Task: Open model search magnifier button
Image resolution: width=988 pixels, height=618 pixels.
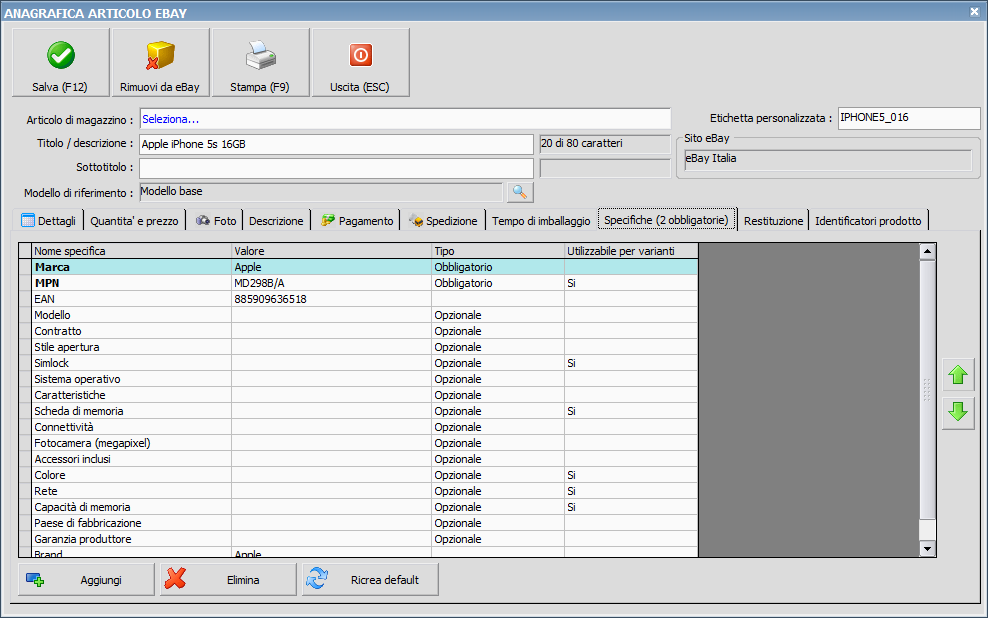Action: click(520, 192)
